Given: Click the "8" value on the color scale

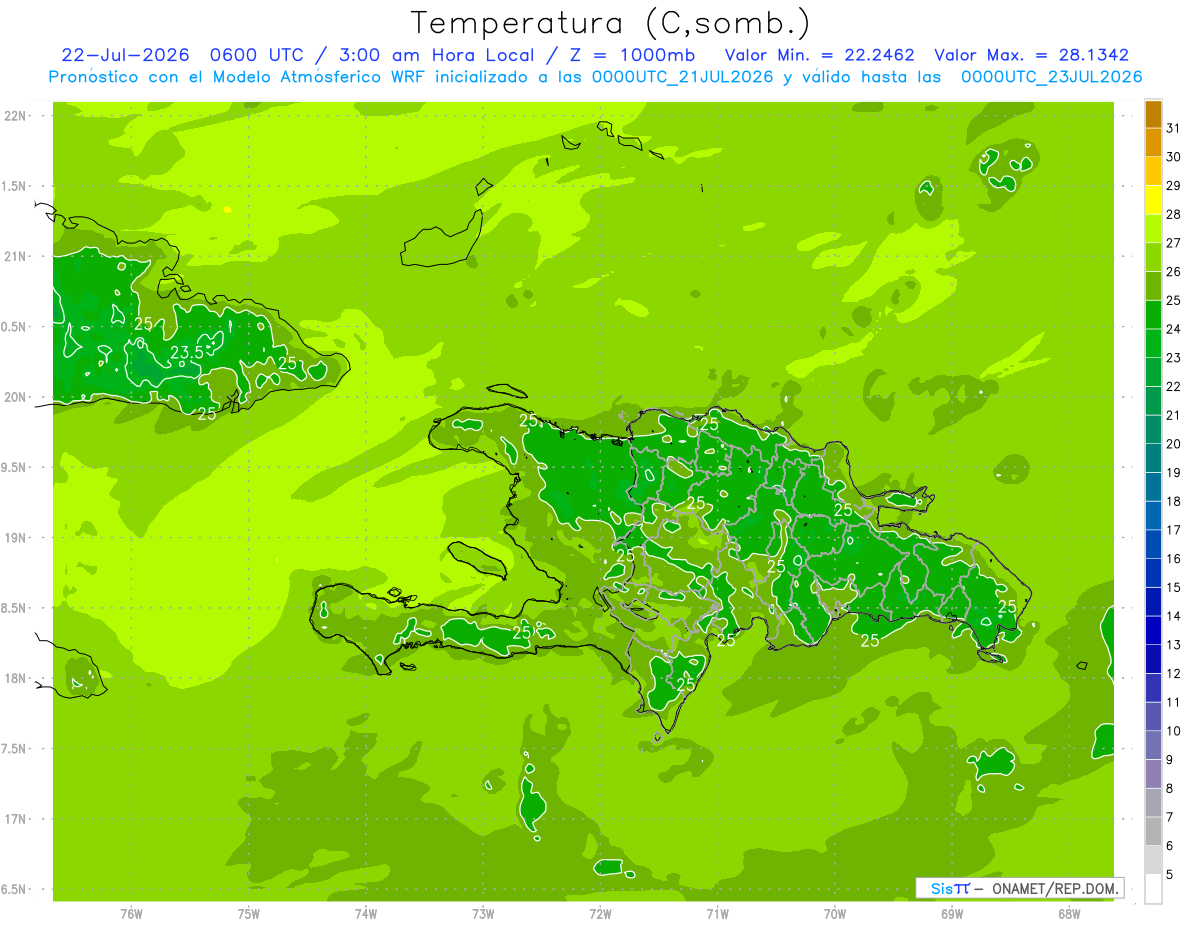Looking at the screenshot, I should pos(1170,788).
